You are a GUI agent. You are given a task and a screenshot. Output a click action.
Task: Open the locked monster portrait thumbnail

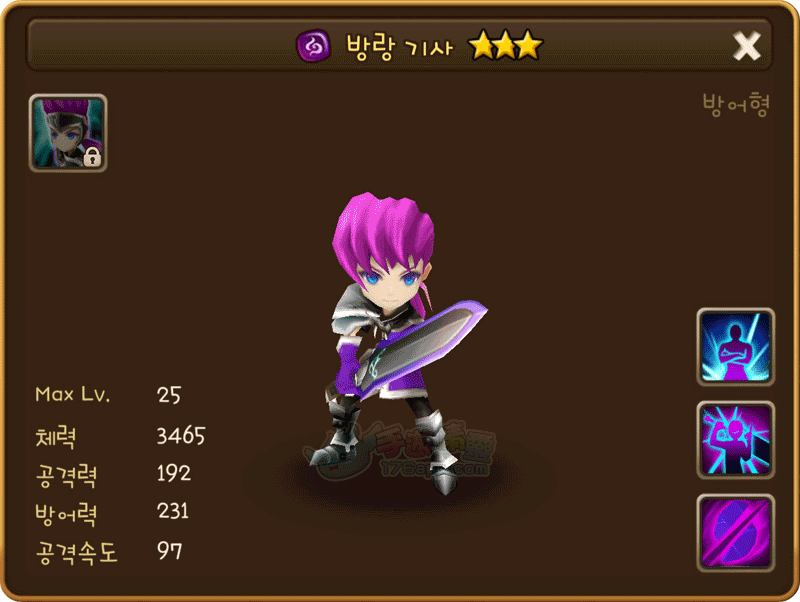pyautogui.click(x=68, y=133)
